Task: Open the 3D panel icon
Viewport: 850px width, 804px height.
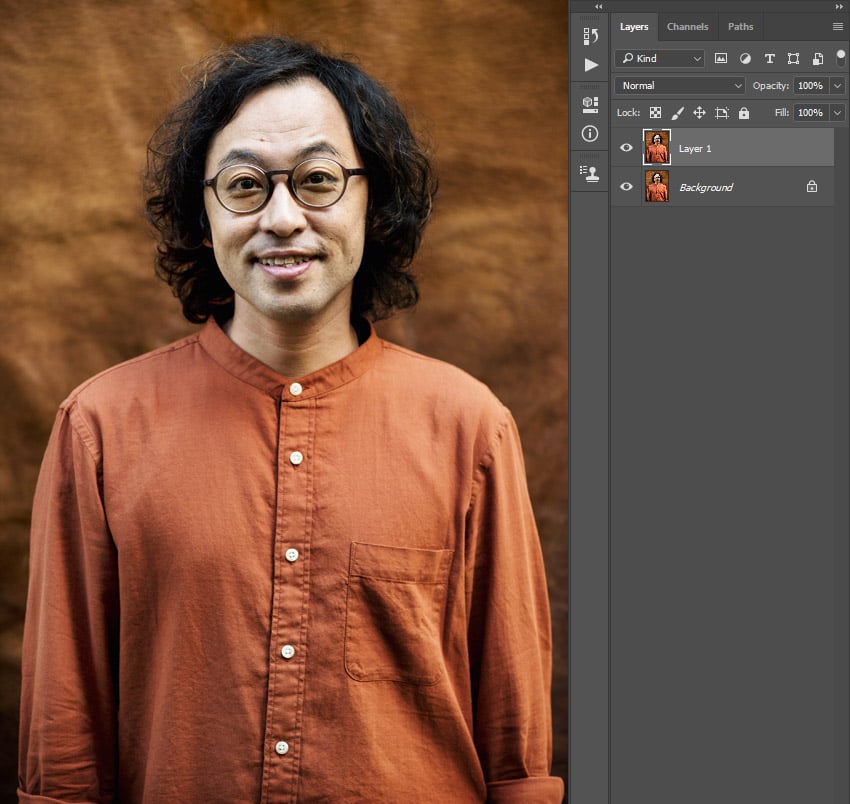Action: 589,103
